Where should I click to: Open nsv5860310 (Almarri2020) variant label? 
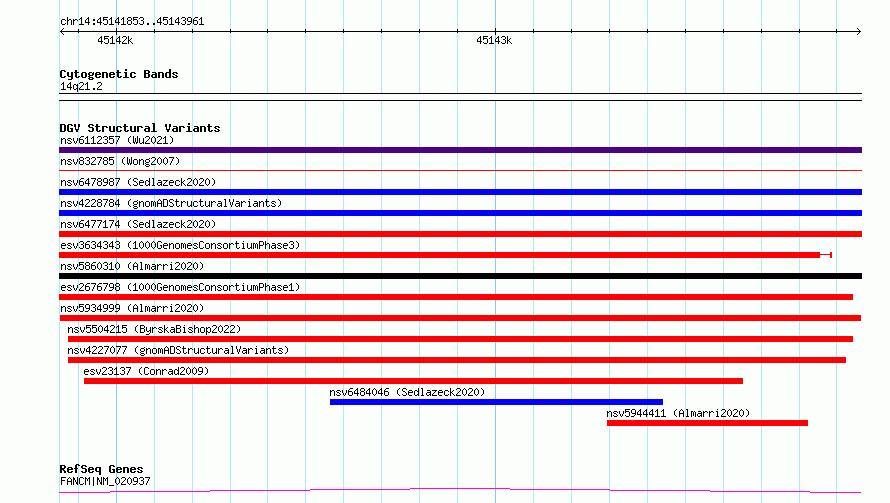[132, 266]
